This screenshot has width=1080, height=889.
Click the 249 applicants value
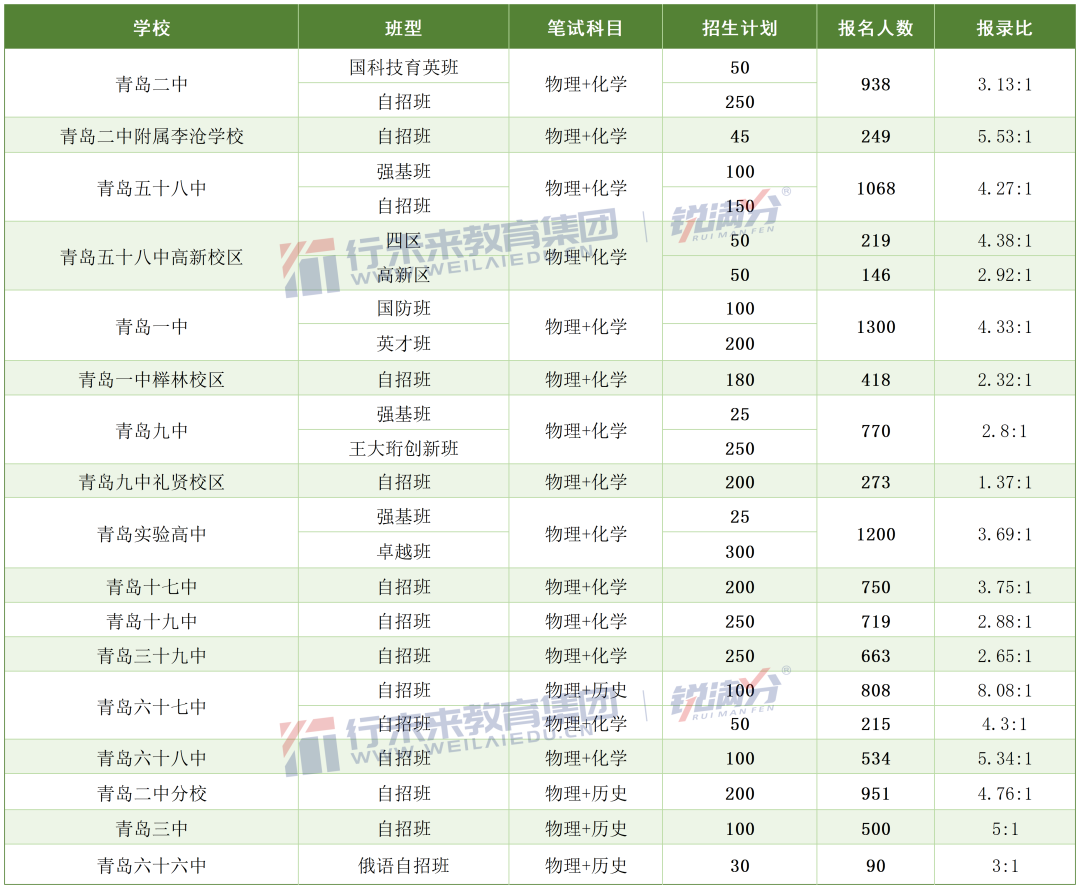tap(875, 136)
